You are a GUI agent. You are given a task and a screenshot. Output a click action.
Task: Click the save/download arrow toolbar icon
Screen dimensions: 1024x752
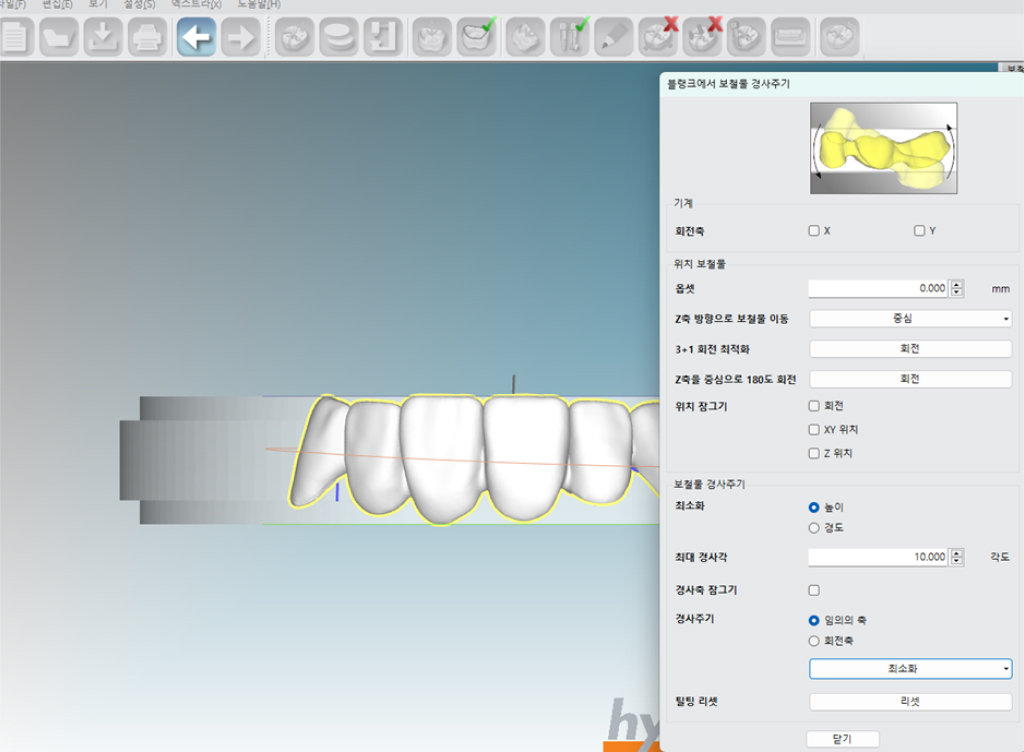[x=103, y=38]
